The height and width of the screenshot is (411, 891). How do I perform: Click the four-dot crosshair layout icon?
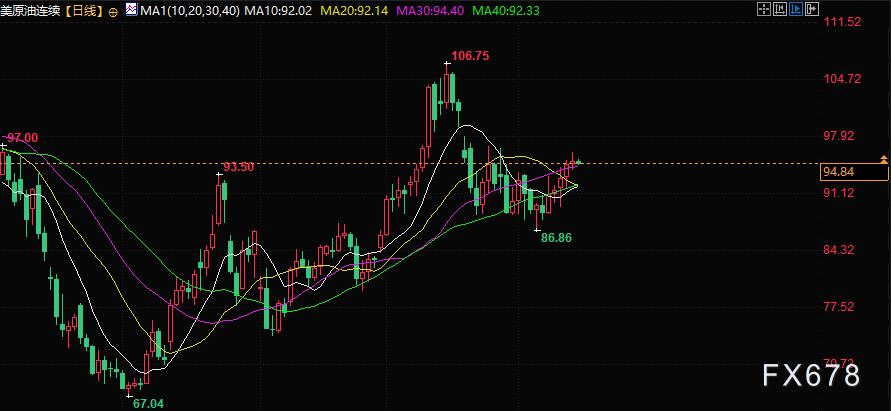point(764,9)
